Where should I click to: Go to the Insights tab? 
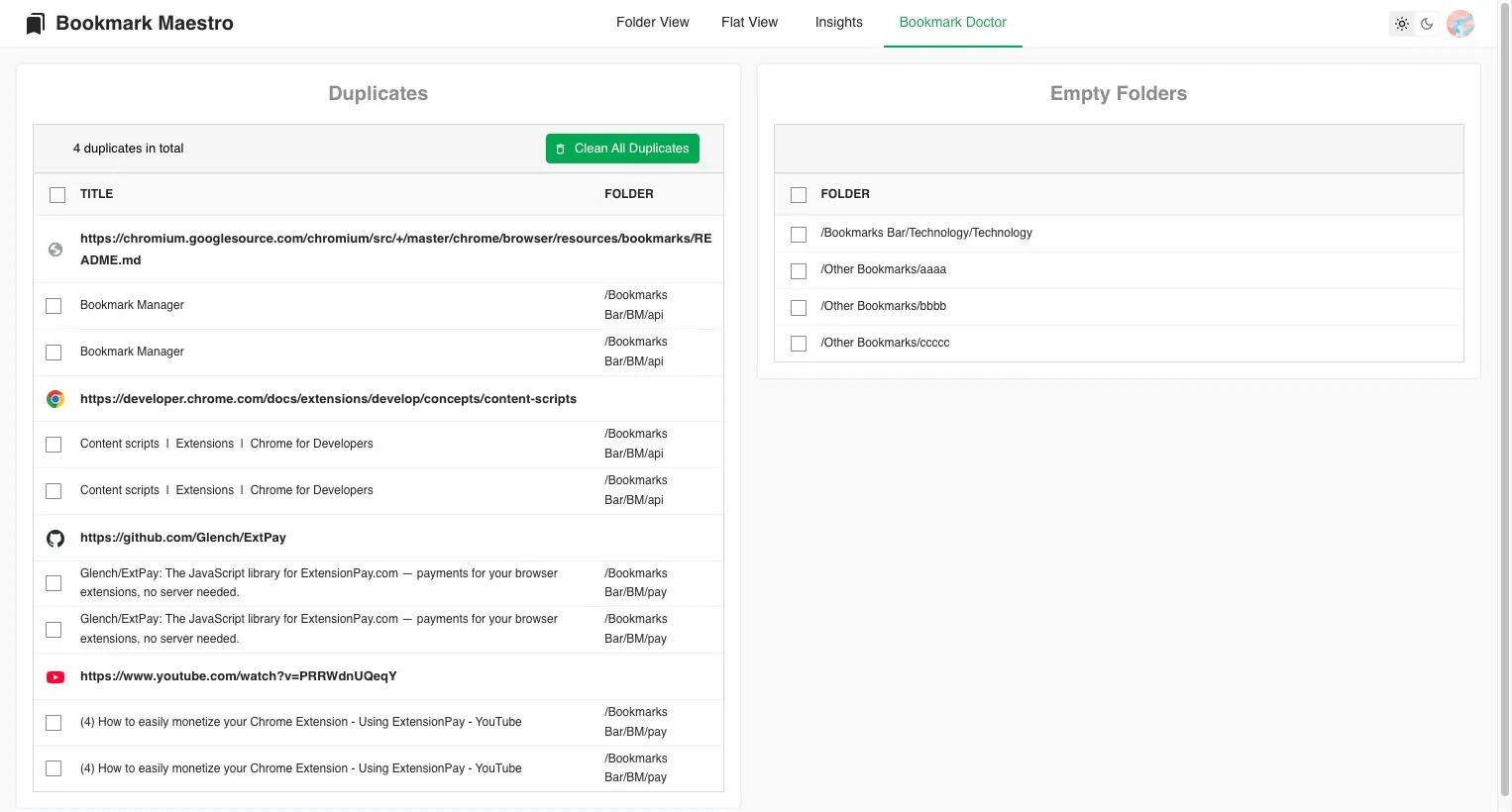[x=839, y=22]
